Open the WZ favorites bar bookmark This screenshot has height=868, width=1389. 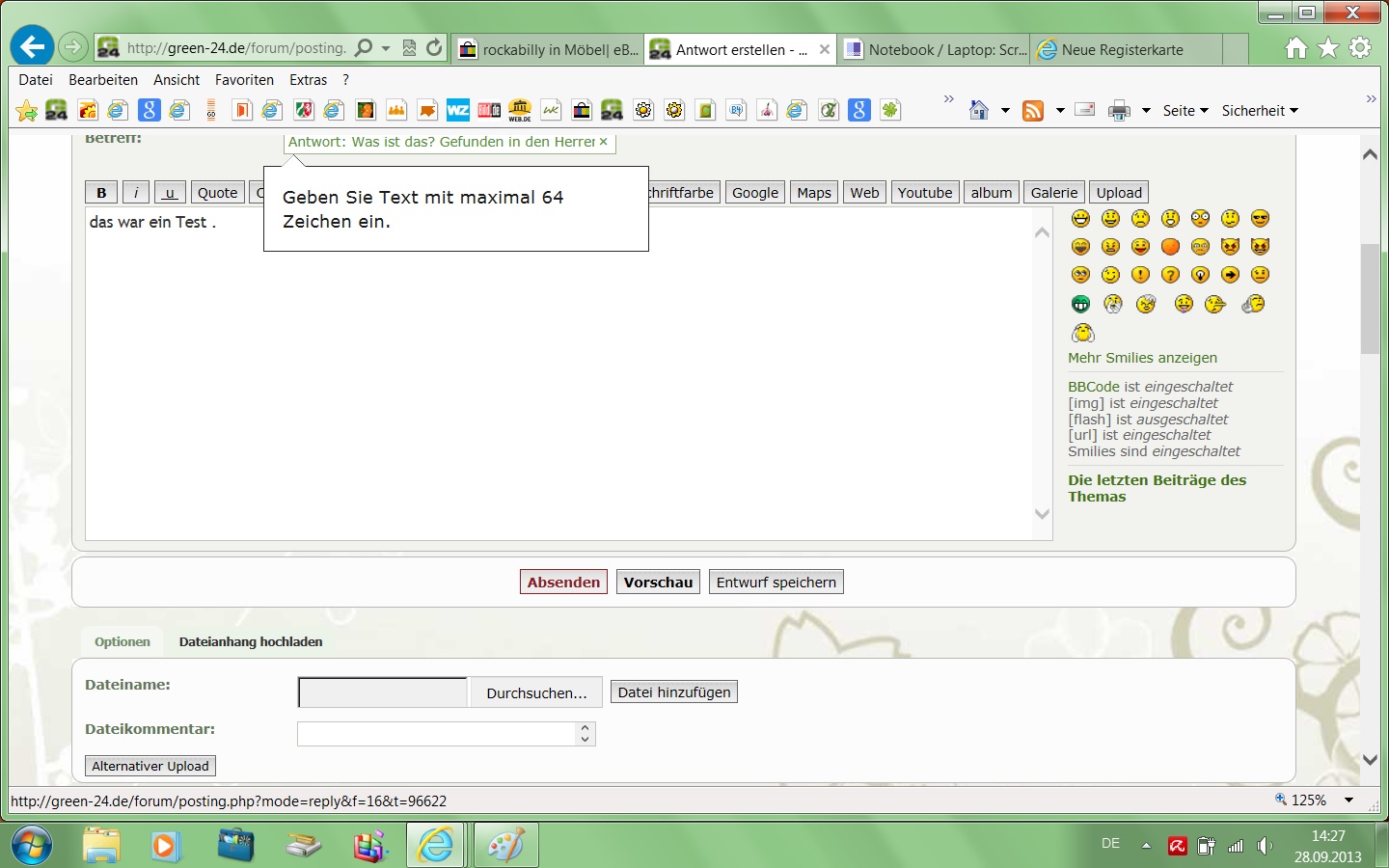pos(458,111)
